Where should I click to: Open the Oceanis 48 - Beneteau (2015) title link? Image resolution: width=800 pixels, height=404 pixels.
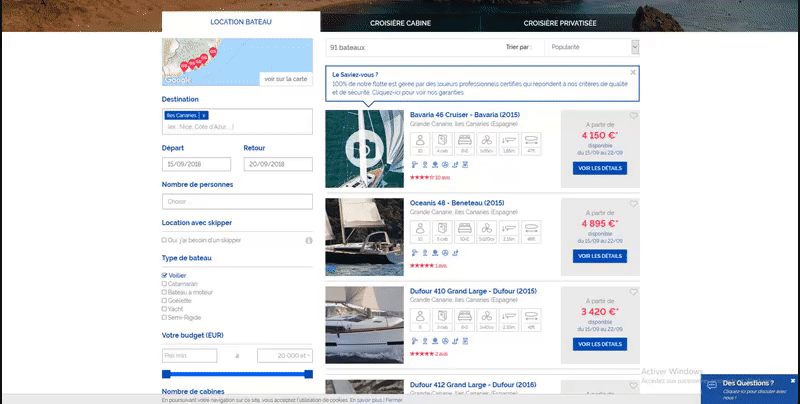point(457,203)
